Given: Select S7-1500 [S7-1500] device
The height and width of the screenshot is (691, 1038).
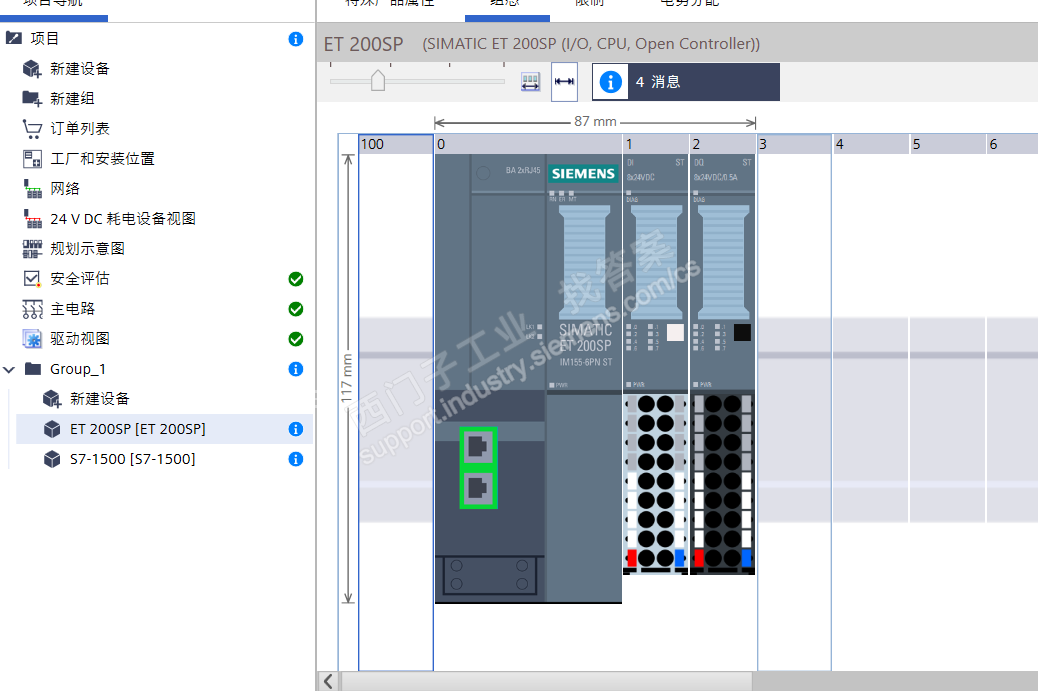Looking at the screenshot, I should [x=132, y=459].
